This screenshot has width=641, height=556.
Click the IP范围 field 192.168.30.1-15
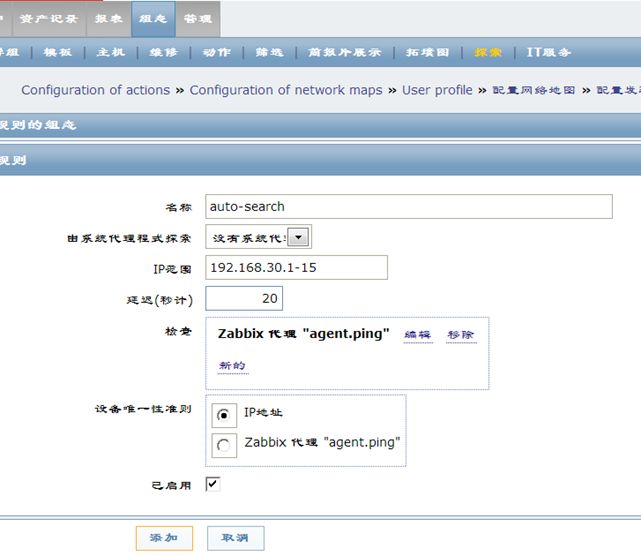tap(296, 267)
